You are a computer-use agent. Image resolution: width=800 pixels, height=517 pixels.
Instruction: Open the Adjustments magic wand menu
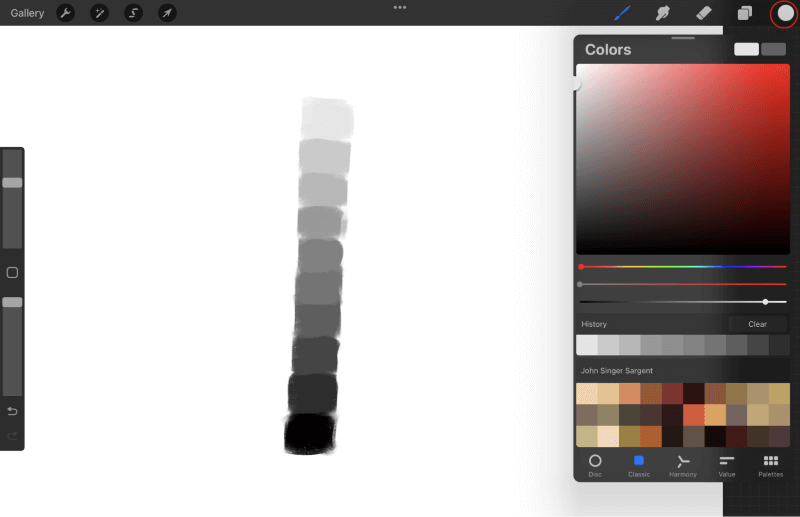click(x=99, y=13)
